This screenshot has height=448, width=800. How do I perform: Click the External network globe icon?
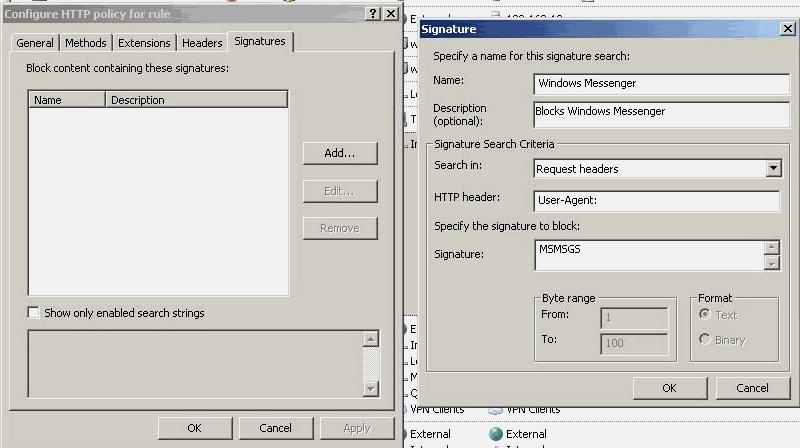click(x=495, y=434)
